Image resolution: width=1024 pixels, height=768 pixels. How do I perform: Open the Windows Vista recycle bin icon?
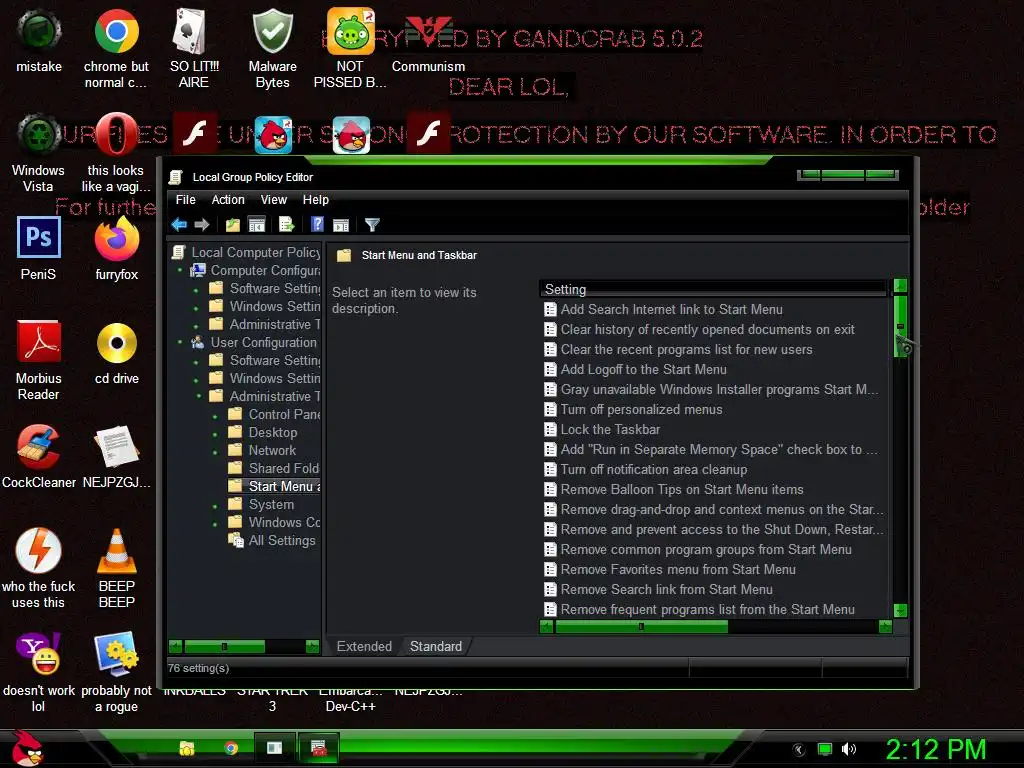tap(39, 152)
